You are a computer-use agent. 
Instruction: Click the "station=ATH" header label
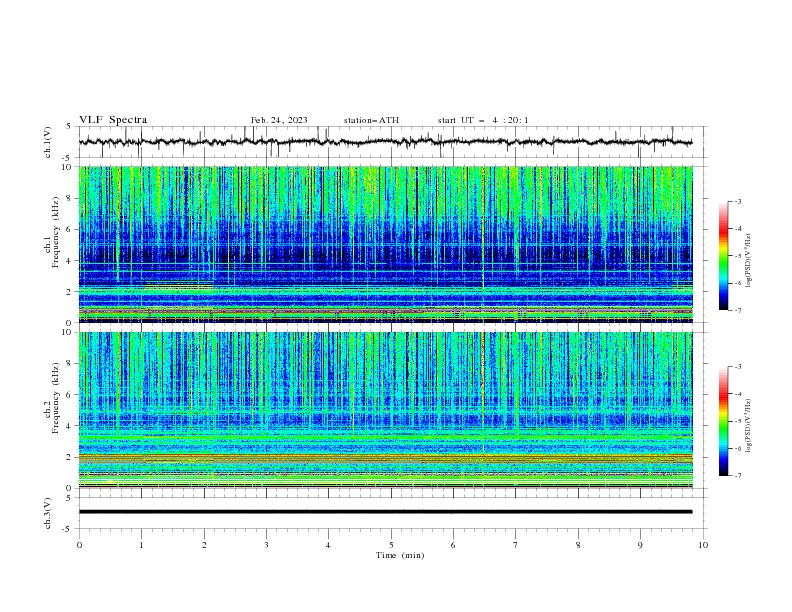tap(371, 120)
